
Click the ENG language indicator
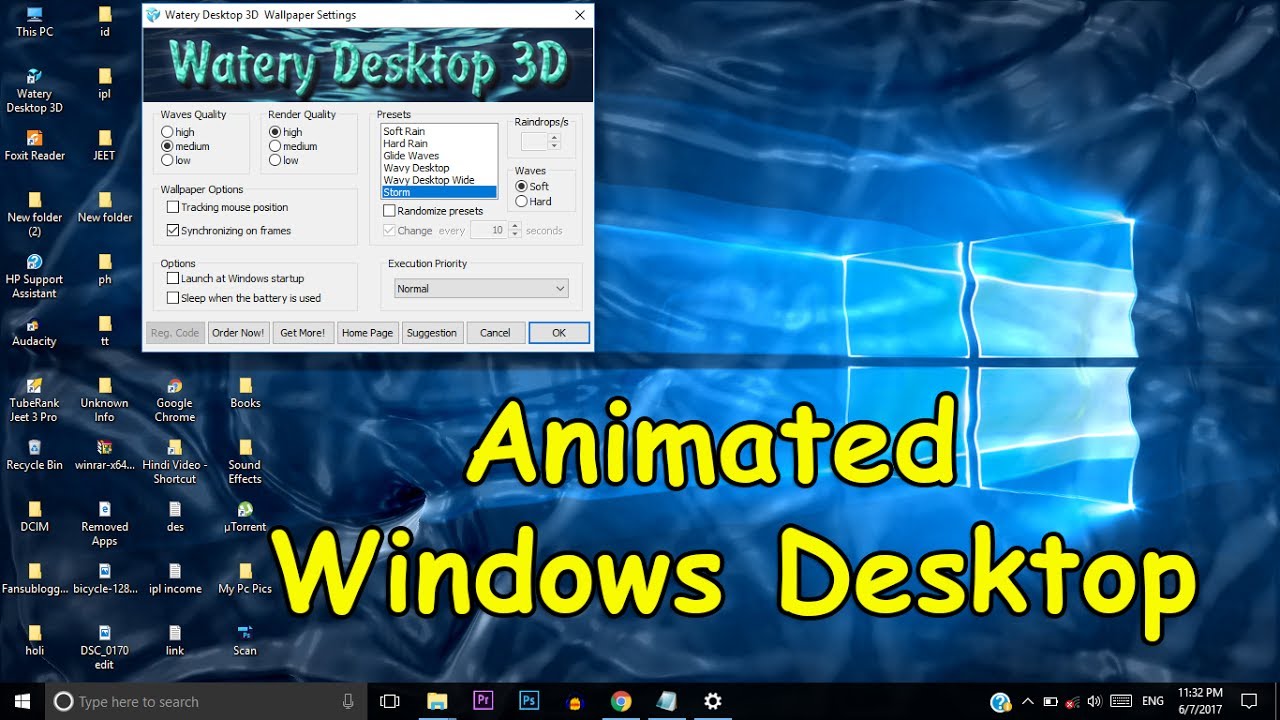(x=1152, y=701)
